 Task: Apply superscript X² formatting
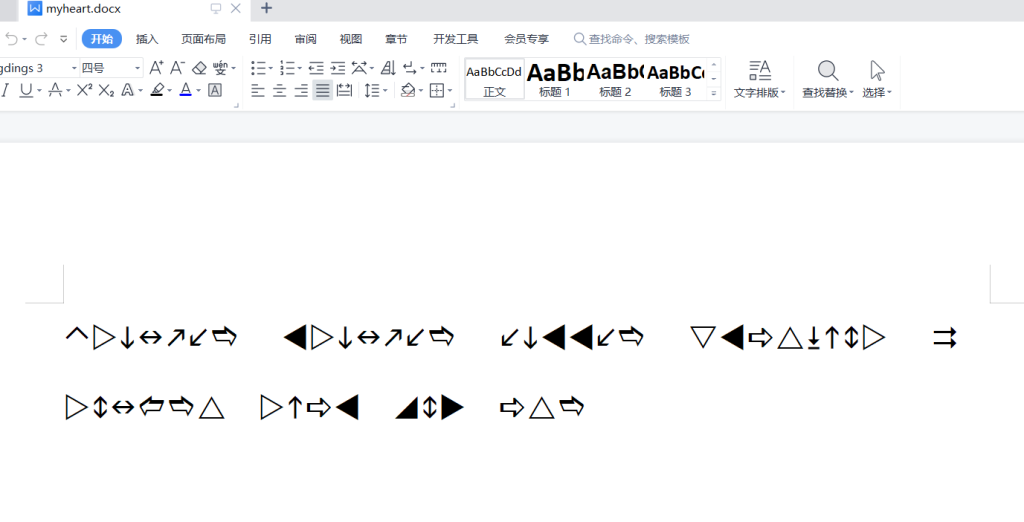tap(84, 90)
